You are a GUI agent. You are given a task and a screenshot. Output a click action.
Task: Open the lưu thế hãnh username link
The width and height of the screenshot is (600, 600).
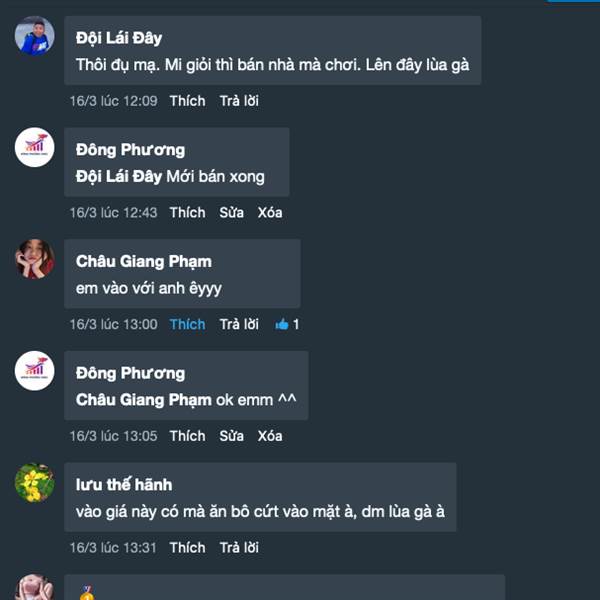point(124,485)
